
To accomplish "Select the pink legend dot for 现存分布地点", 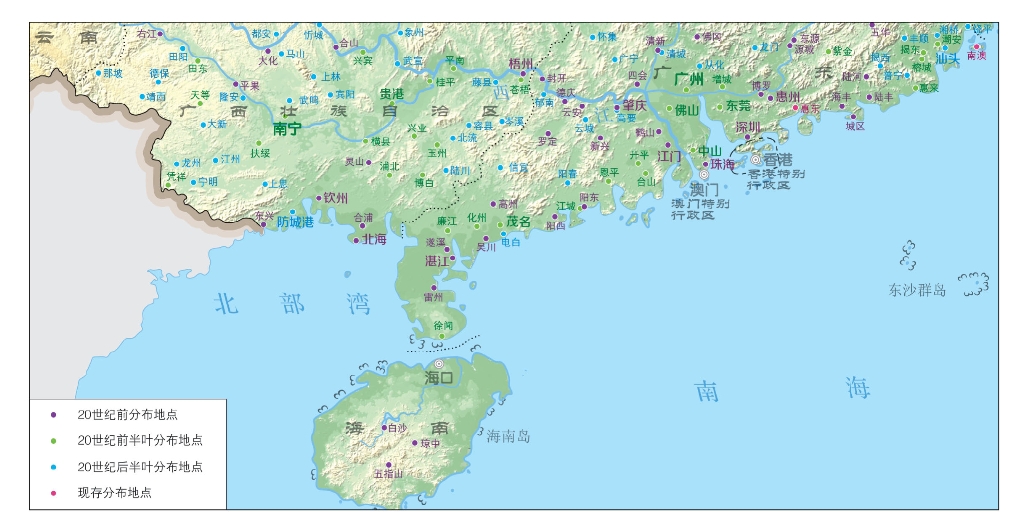I will [x=54, y=493].
